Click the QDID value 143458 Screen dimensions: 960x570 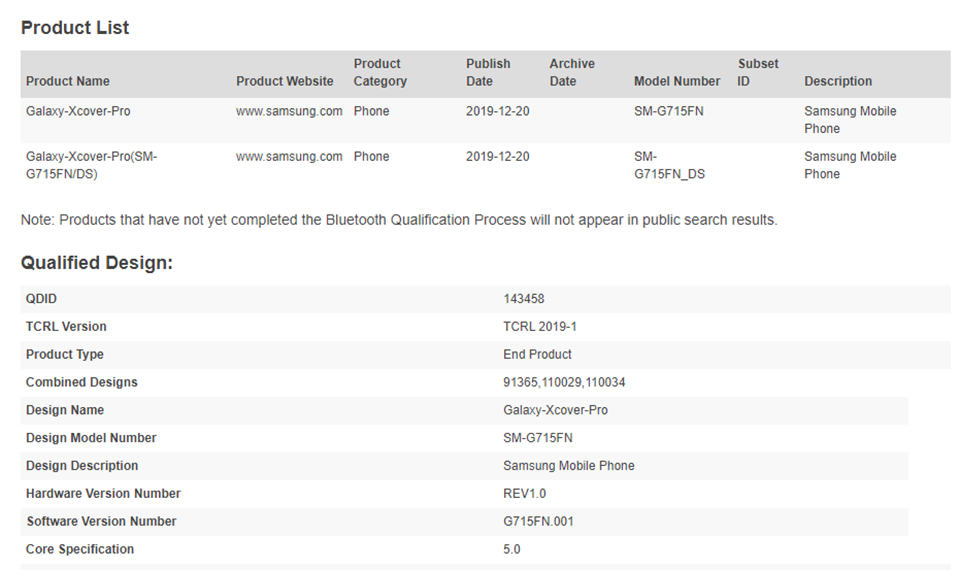tap(523, 299)
